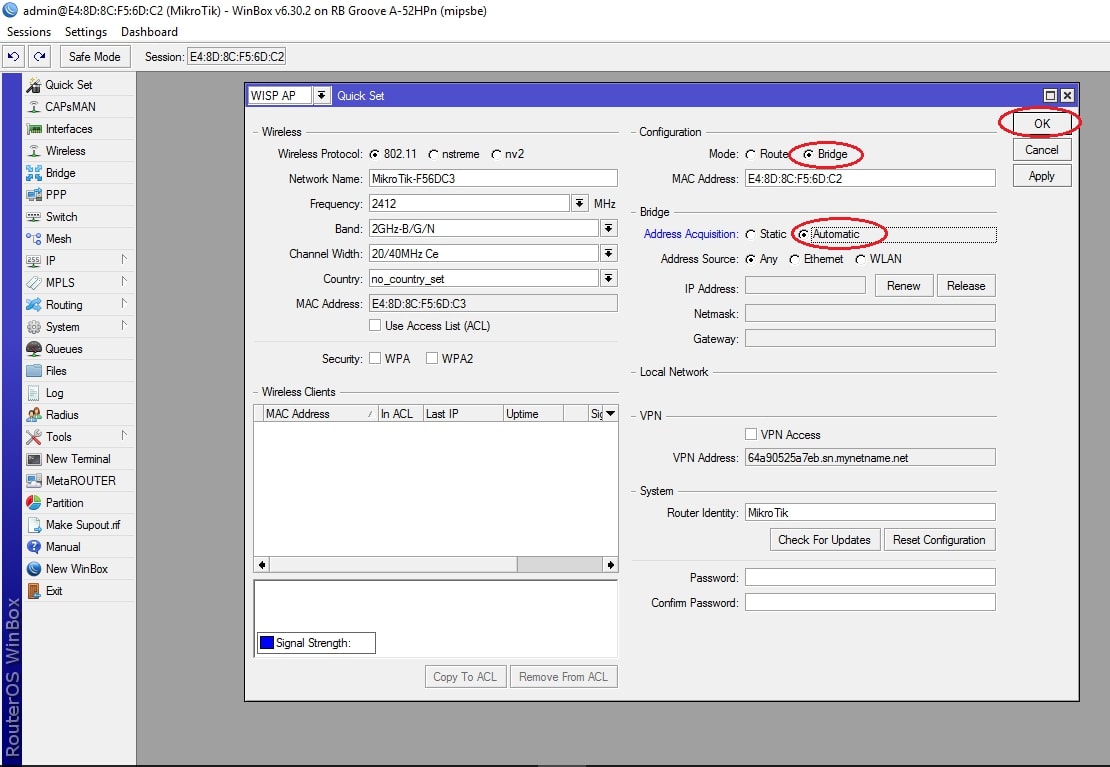Launch New Terminal from the sidebar
Screen dimensions: 1110x767
(79, 459)
